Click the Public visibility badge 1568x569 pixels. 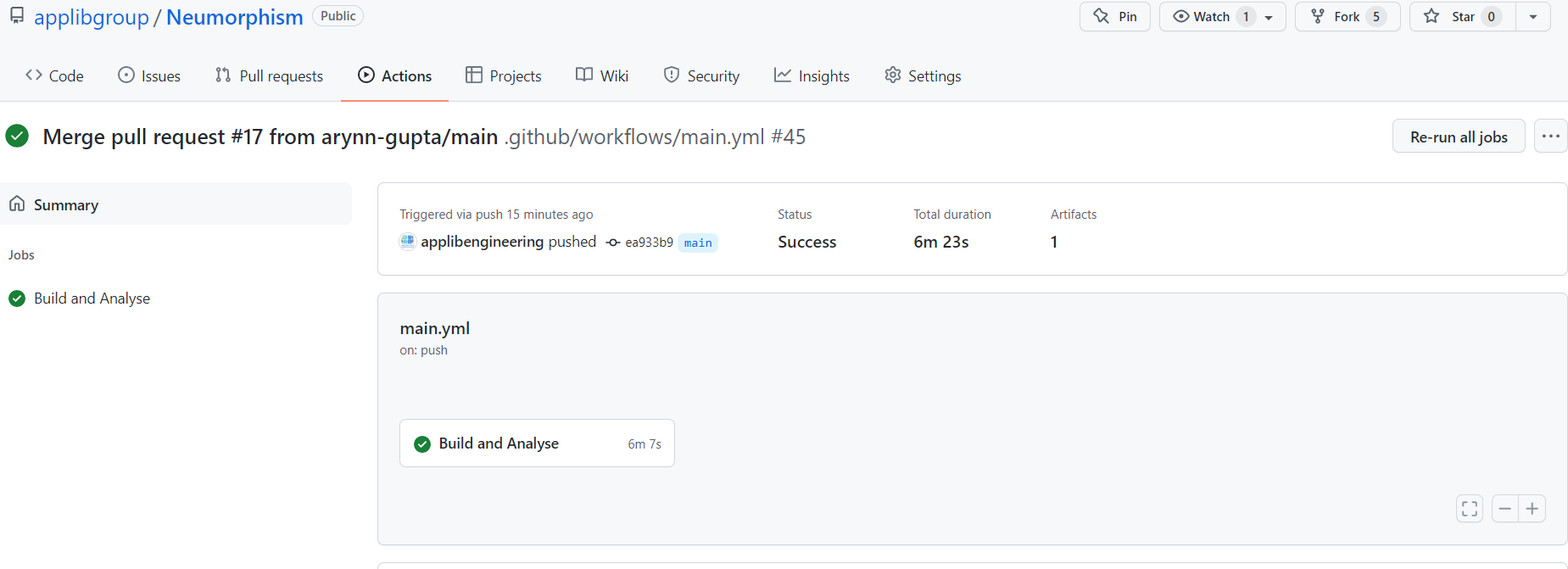(338, 16)
